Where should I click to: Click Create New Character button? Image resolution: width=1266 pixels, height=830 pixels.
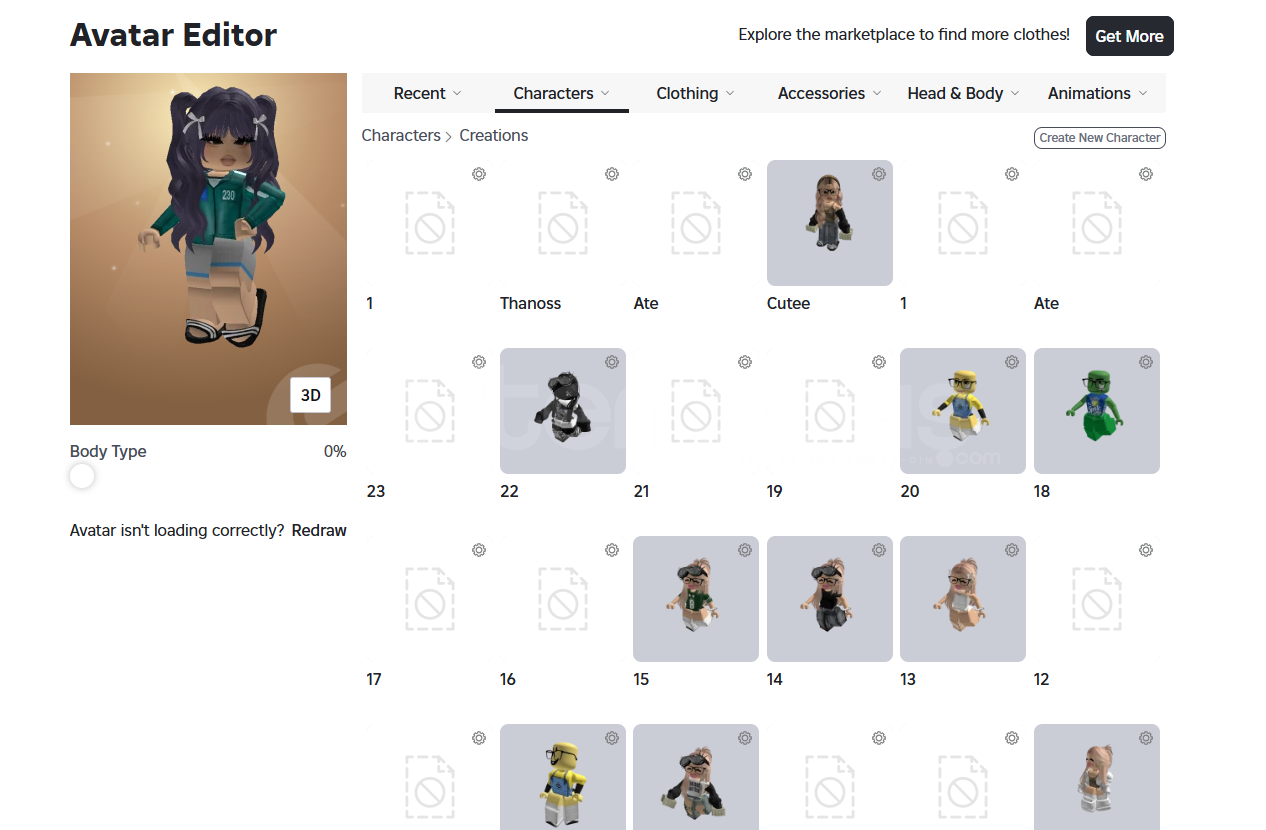[x=1100, y=138]
